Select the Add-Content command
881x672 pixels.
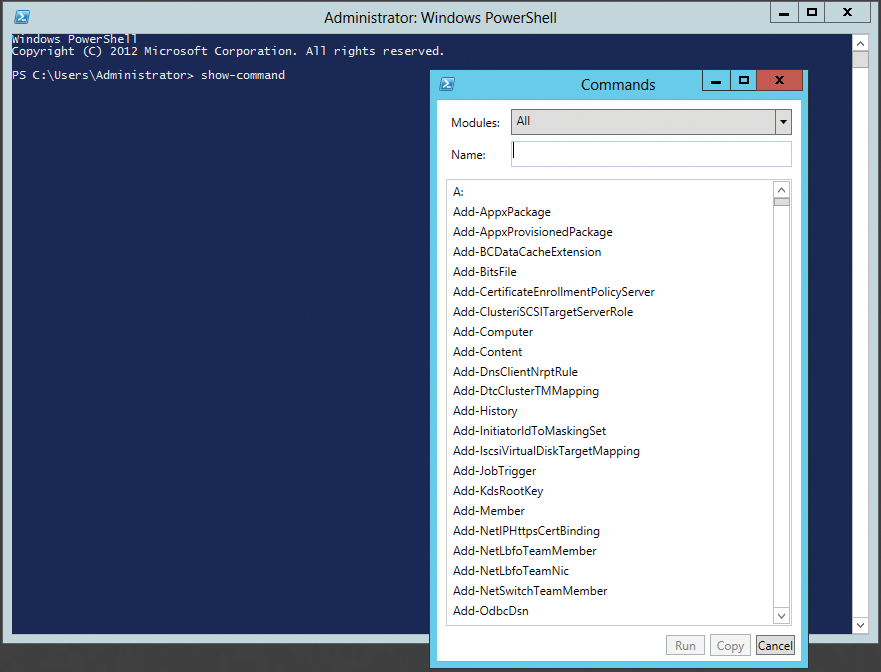coord(487,351)
